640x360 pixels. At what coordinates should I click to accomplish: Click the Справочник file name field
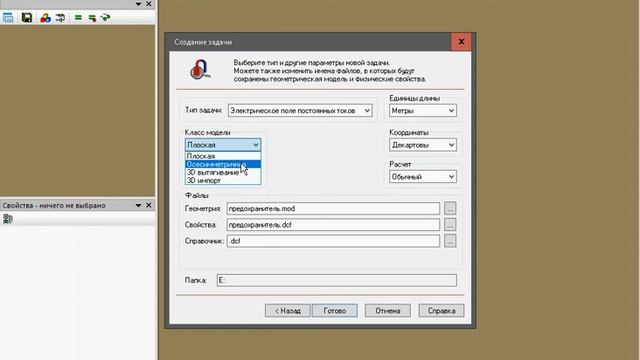(x=333, y=241)
